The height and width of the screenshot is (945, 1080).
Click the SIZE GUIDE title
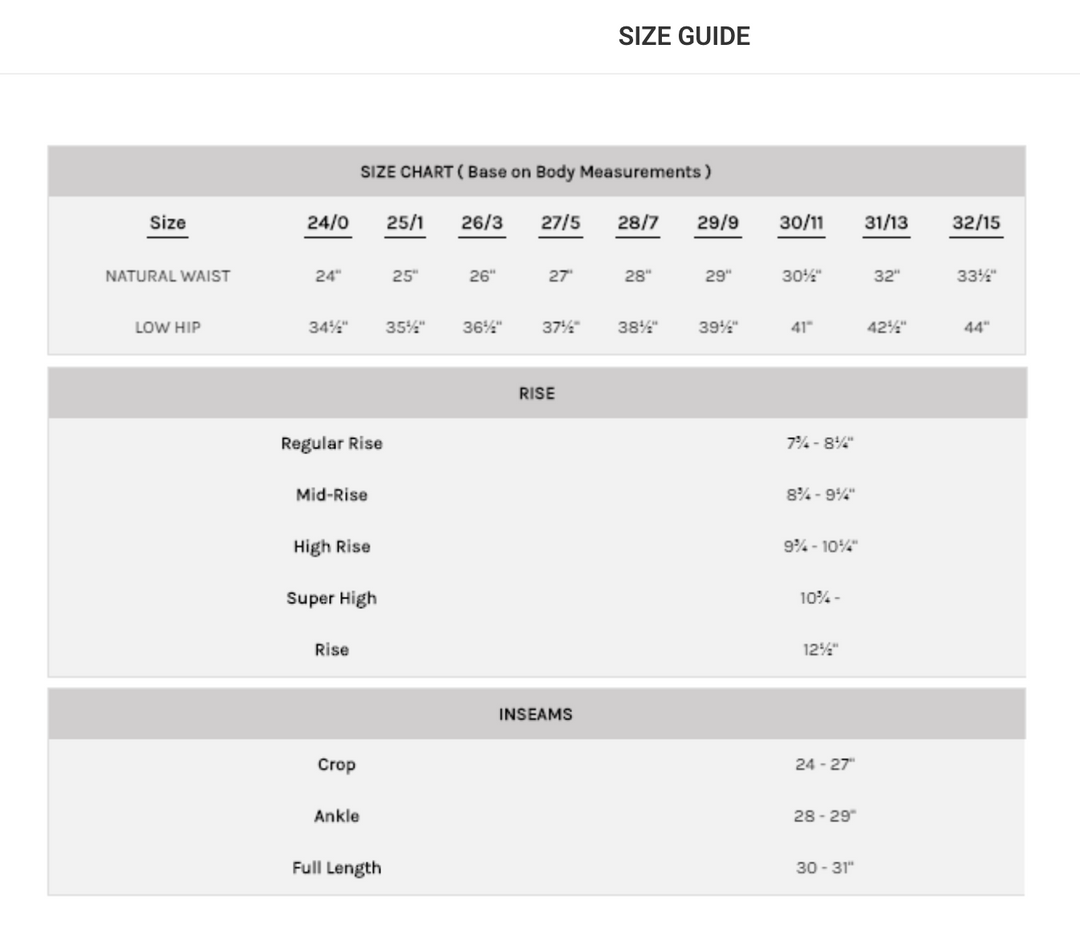pos(684,37)
